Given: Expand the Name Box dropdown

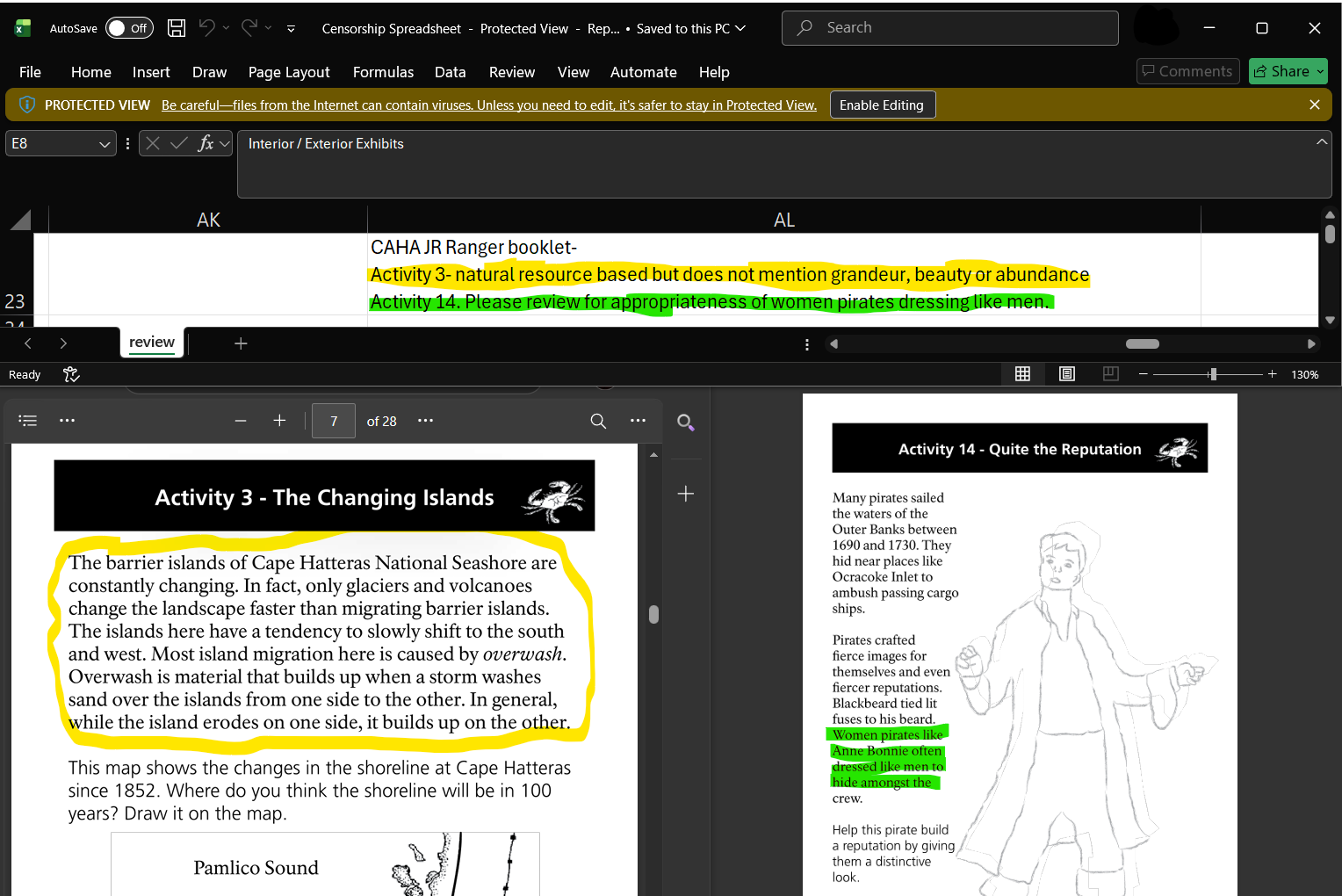Looking at the screenshot, I should (x=105, y=143).
